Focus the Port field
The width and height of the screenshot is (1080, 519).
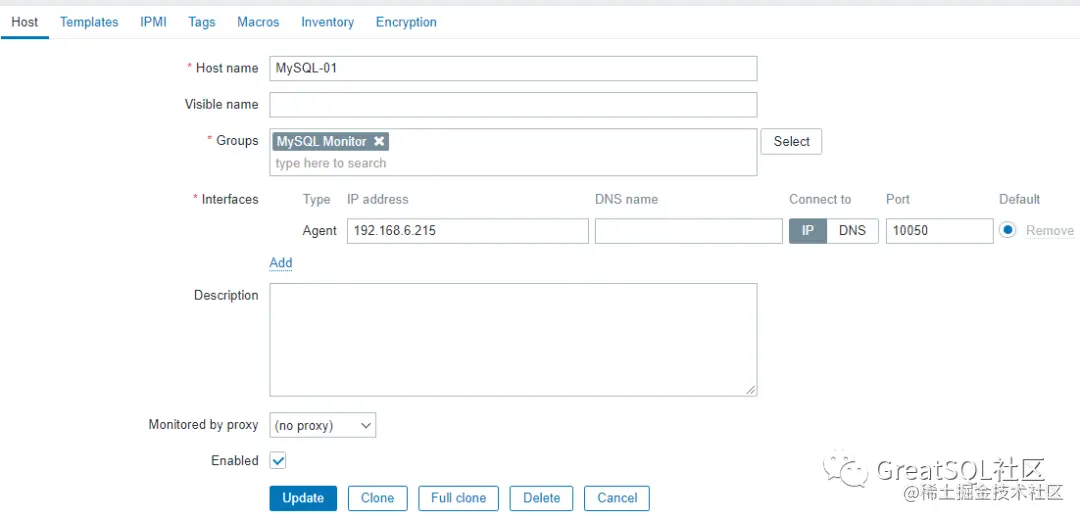pos(939,231)
